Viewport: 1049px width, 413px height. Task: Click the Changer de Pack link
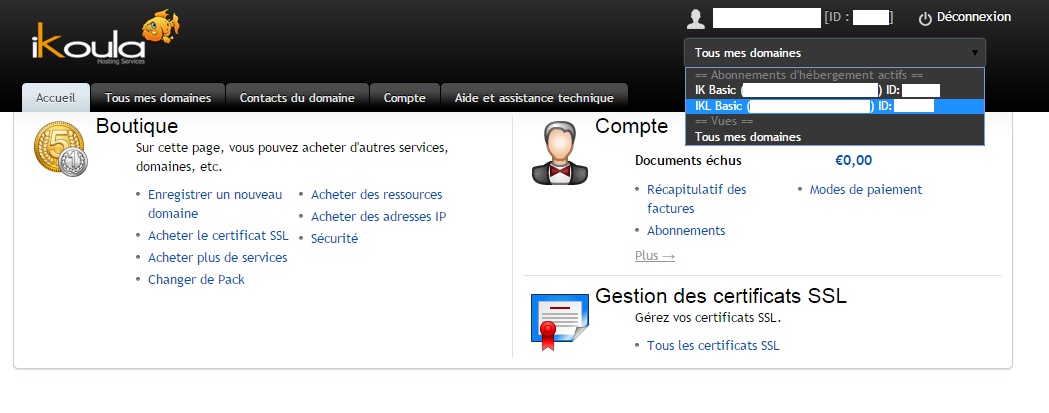(x=196, y=280)
